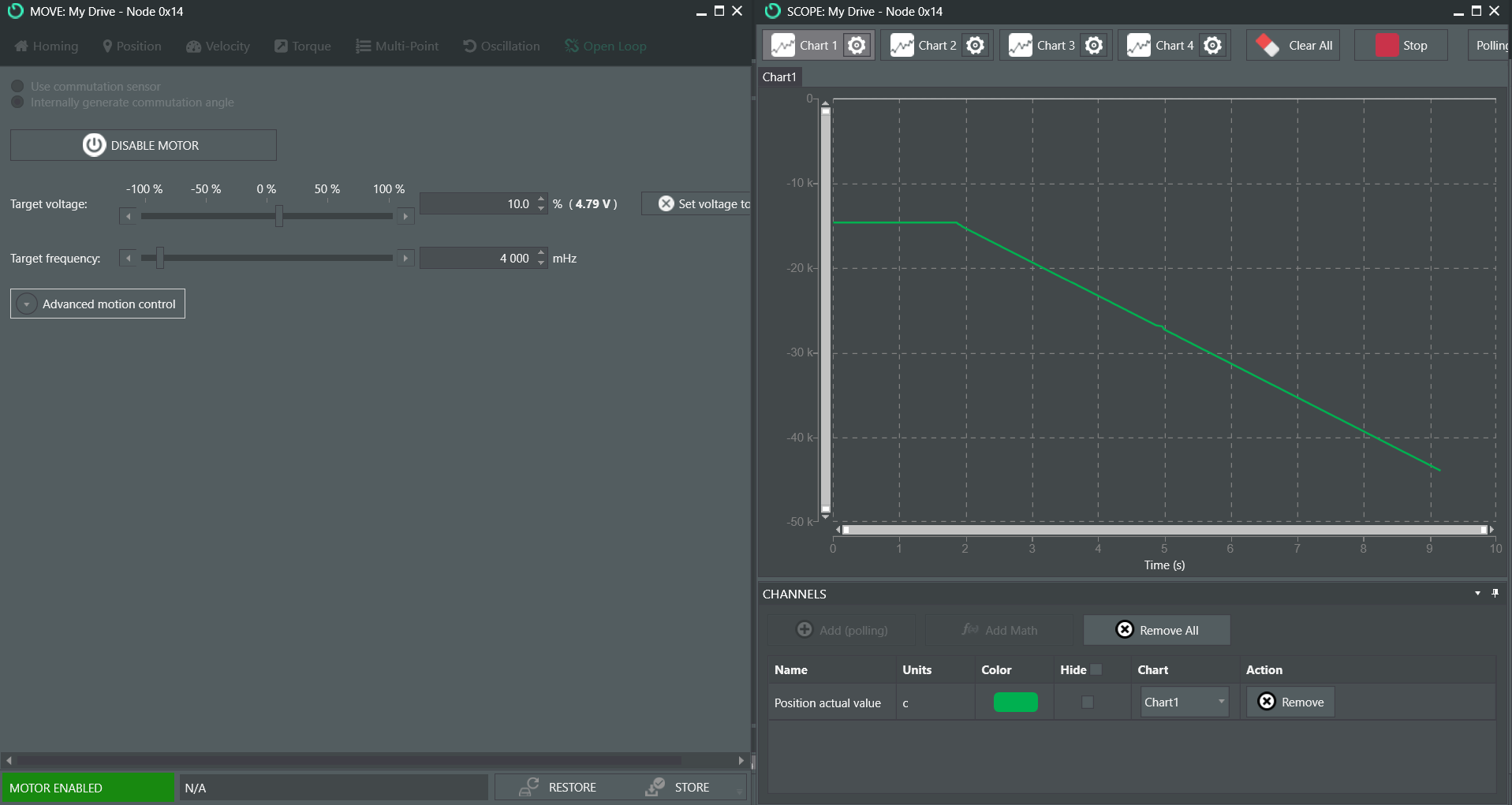Click the power icon on Disable Motor

tap(94, 145)
